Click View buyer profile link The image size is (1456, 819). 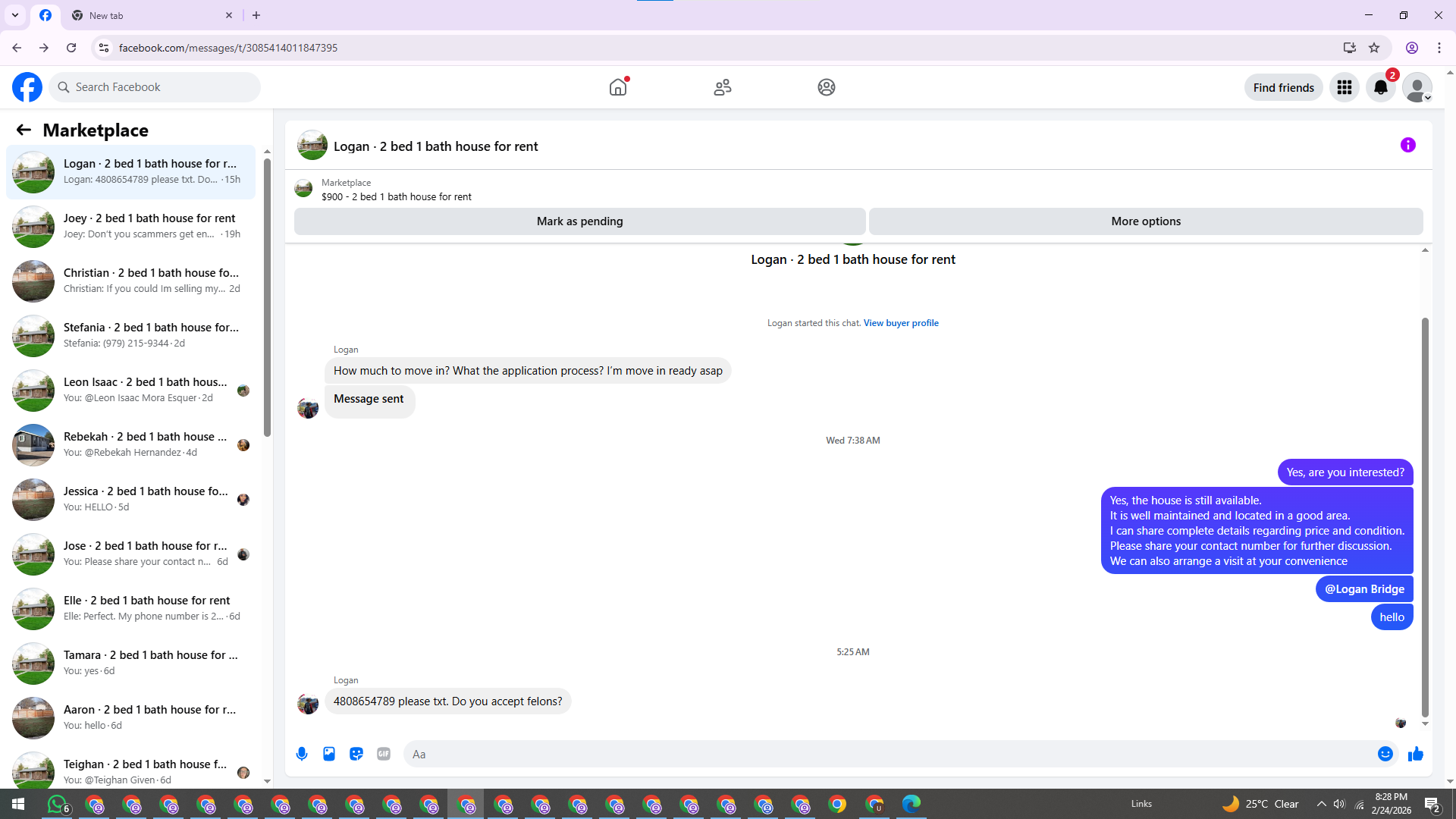pos(900,323)
